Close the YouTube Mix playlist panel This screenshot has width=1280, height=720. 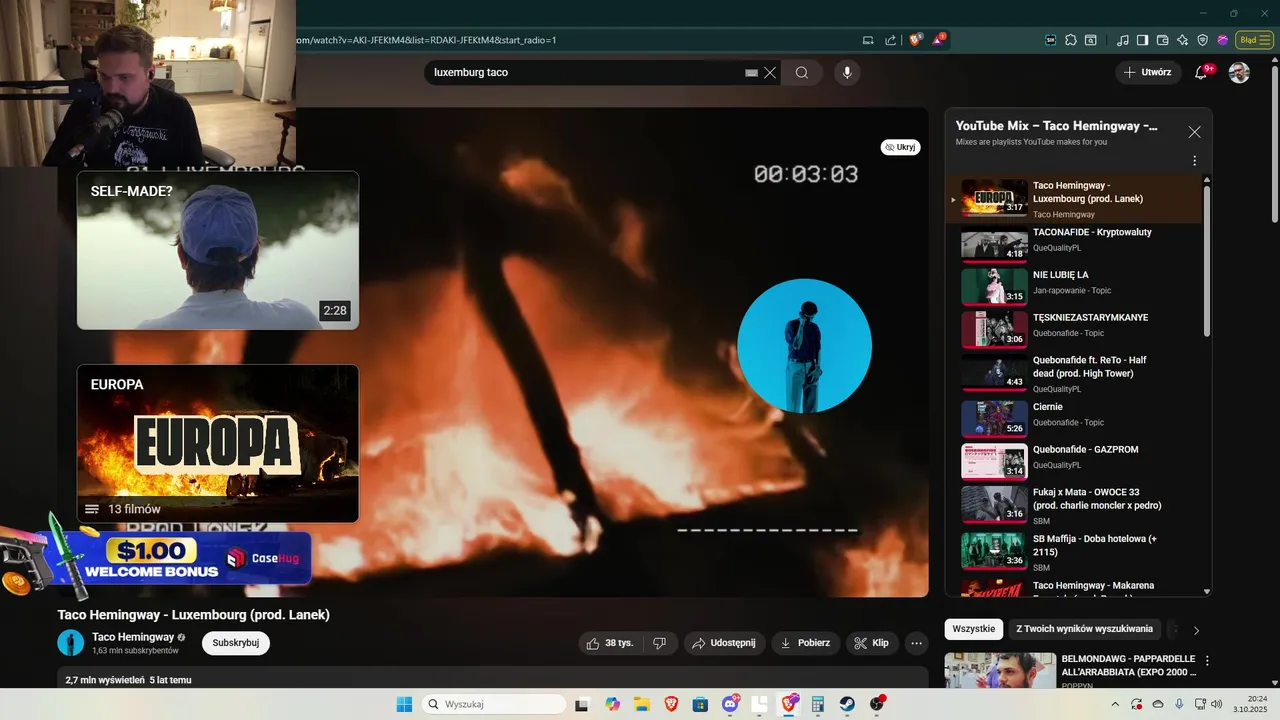[x=1194, y=132]
